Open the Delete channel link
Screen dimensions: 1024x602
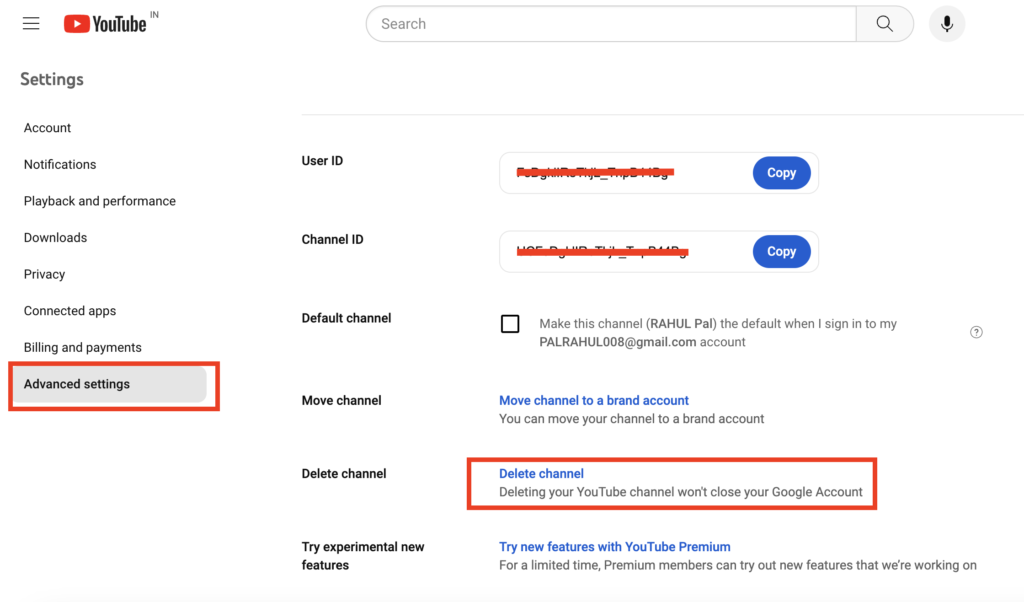coord(541,473)
